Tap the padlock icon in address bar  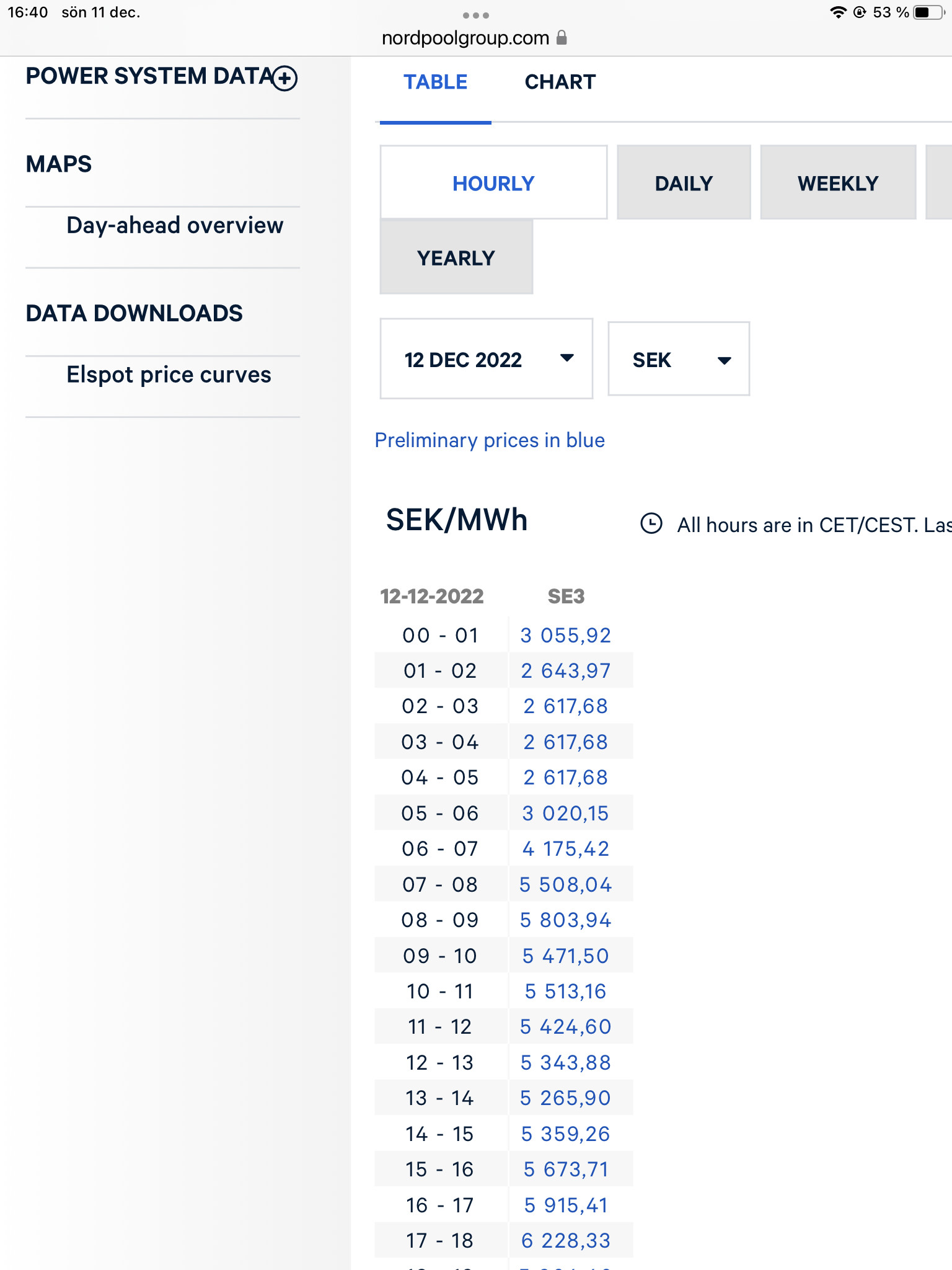(562, 38)
